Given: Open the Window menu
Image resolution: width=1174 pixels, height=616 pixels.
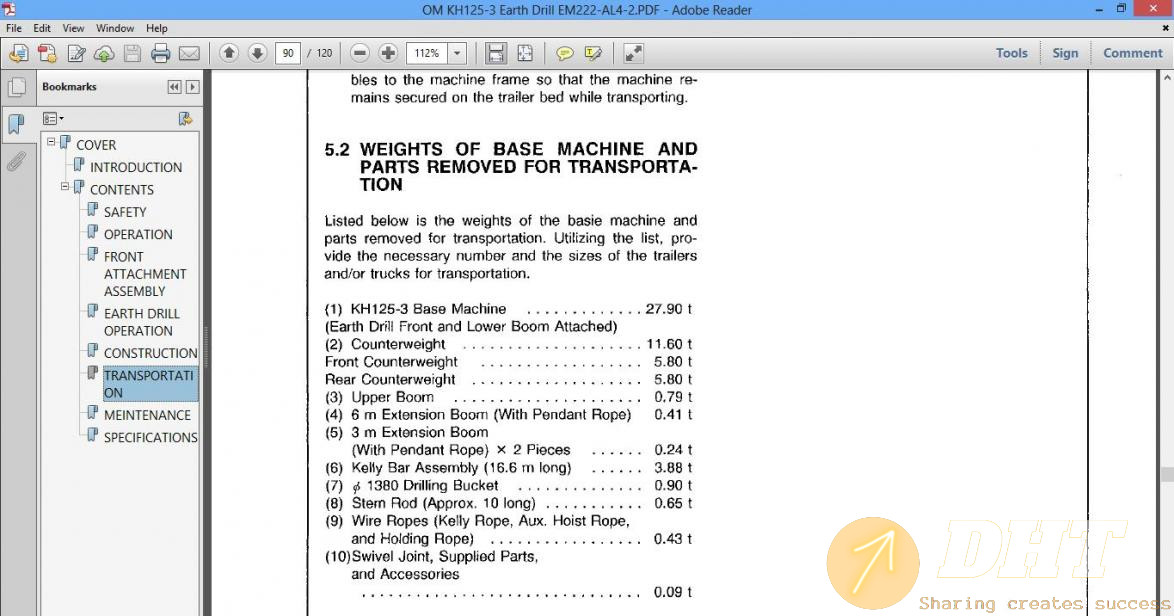Looking at the screenshot, I should [115, 28].
